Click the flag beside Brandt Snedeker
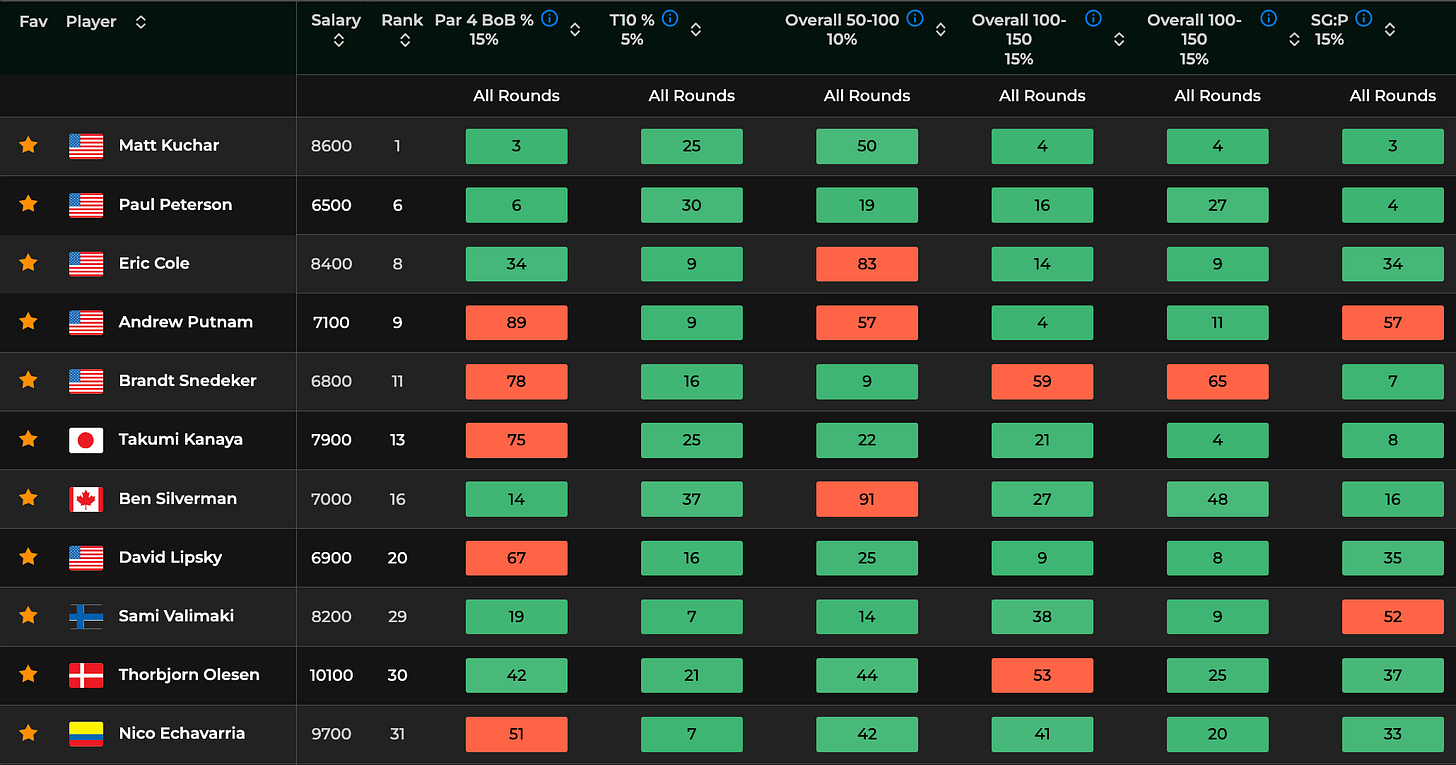The height and width of the screenshot is (765, 1456). point(86,381)
